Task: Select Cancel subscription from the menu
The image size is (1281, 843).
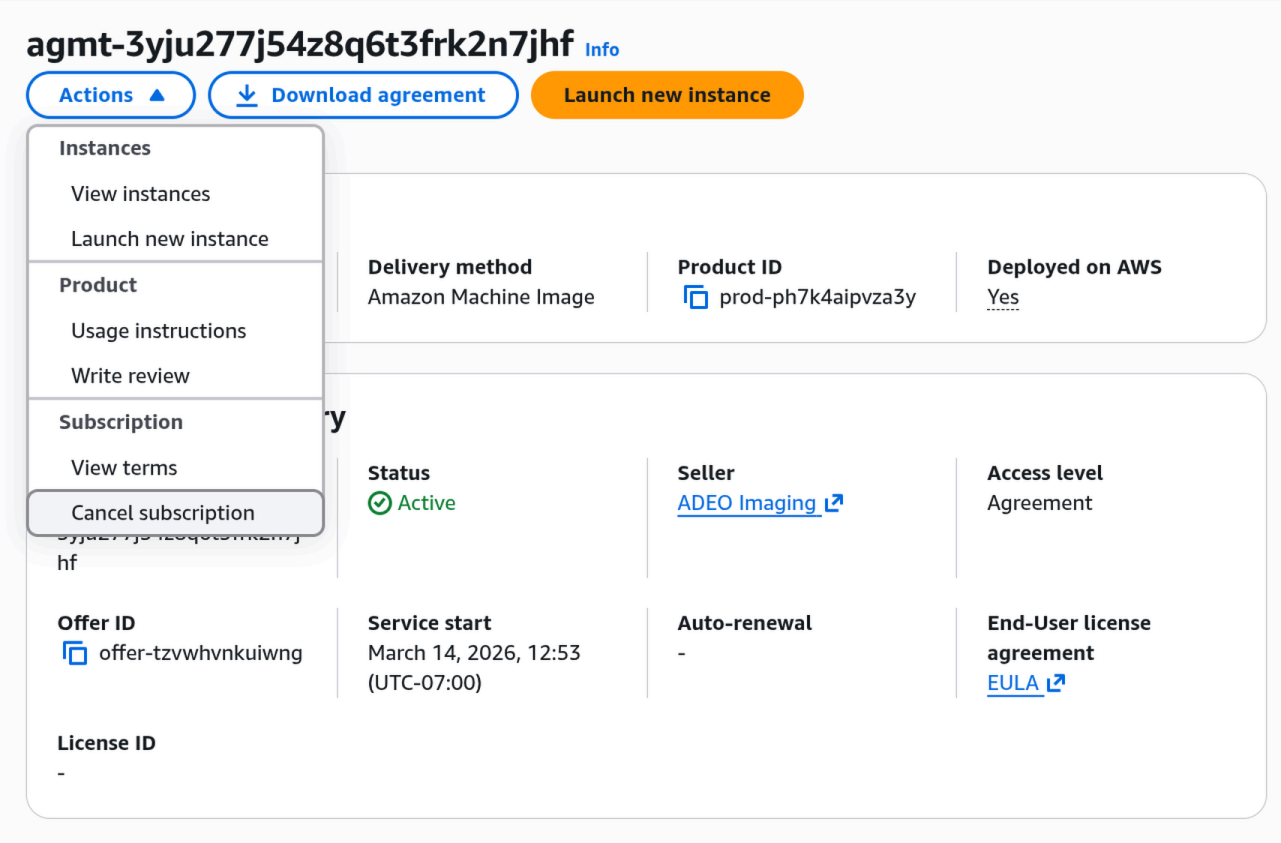Action: [x=162, y=512]
